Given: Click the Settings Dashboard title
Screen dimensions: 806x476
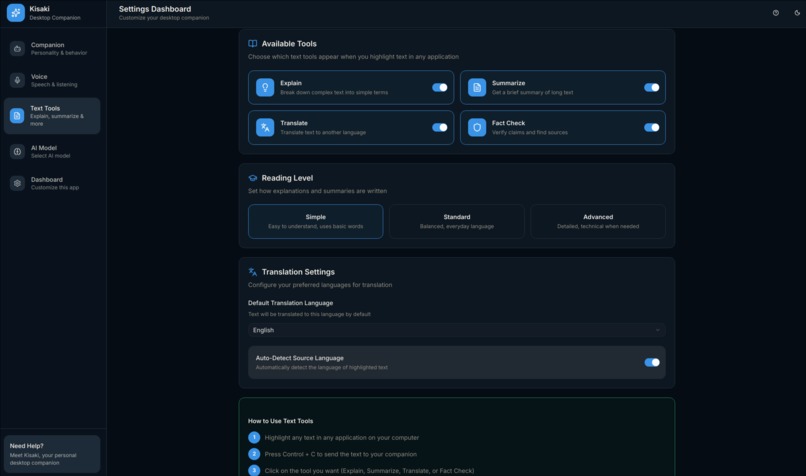Looking at the screenshot, I should [x=155, y=9].
